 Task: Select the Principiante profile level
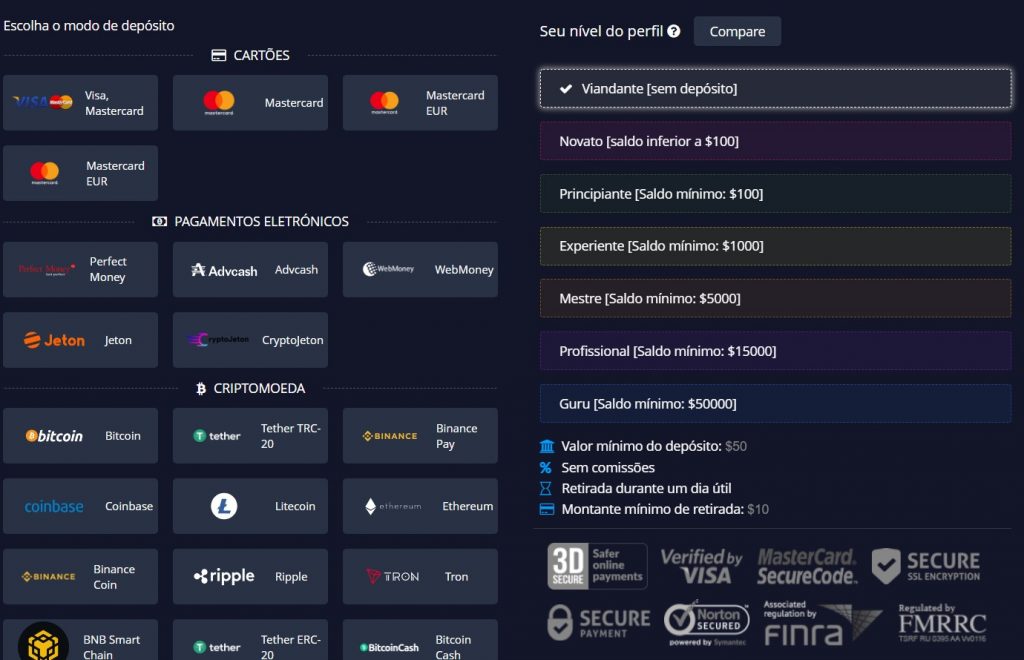point(775,194)
